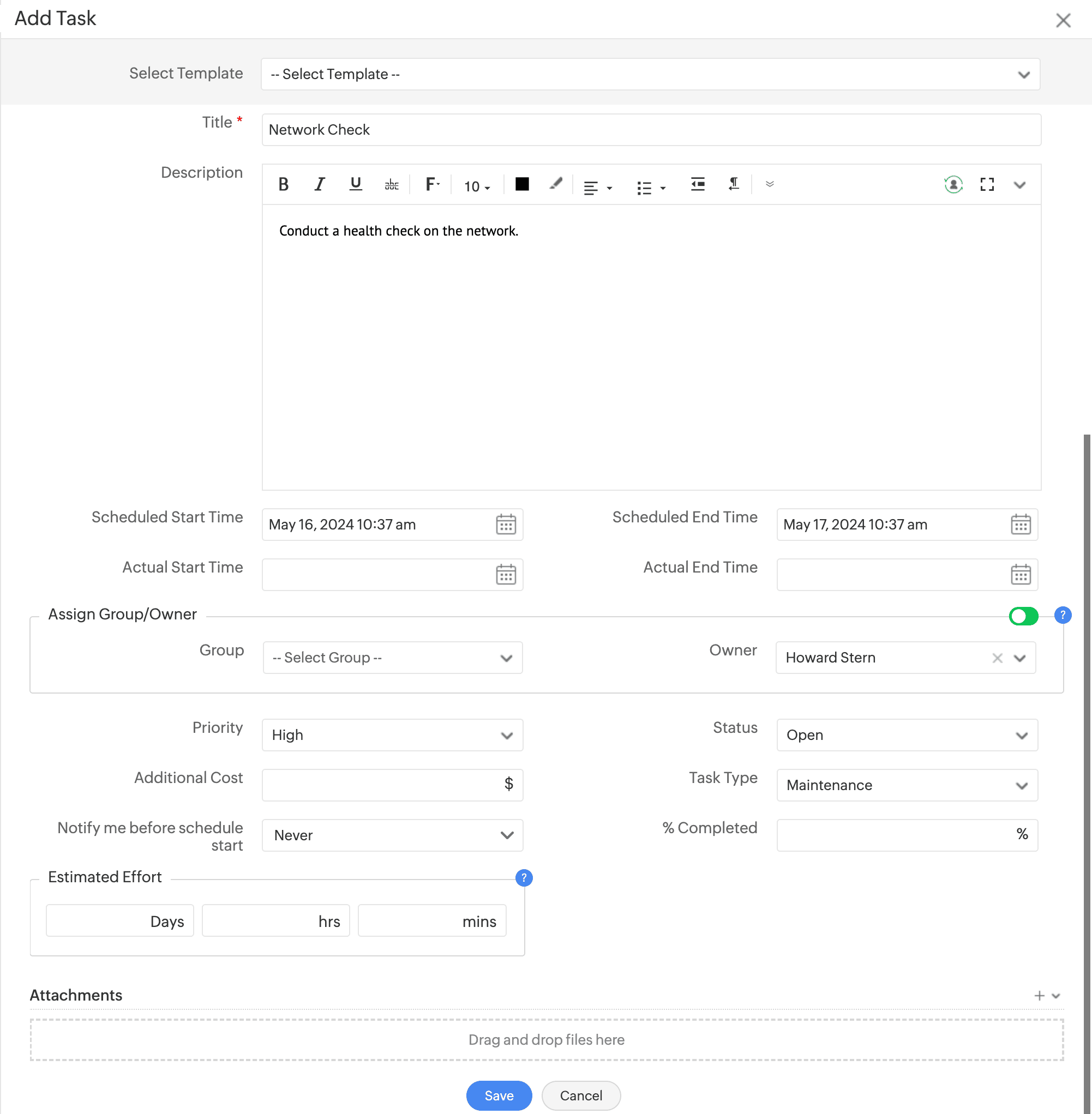Open the font family picker

pyautogui.click(x=432, y=185)
